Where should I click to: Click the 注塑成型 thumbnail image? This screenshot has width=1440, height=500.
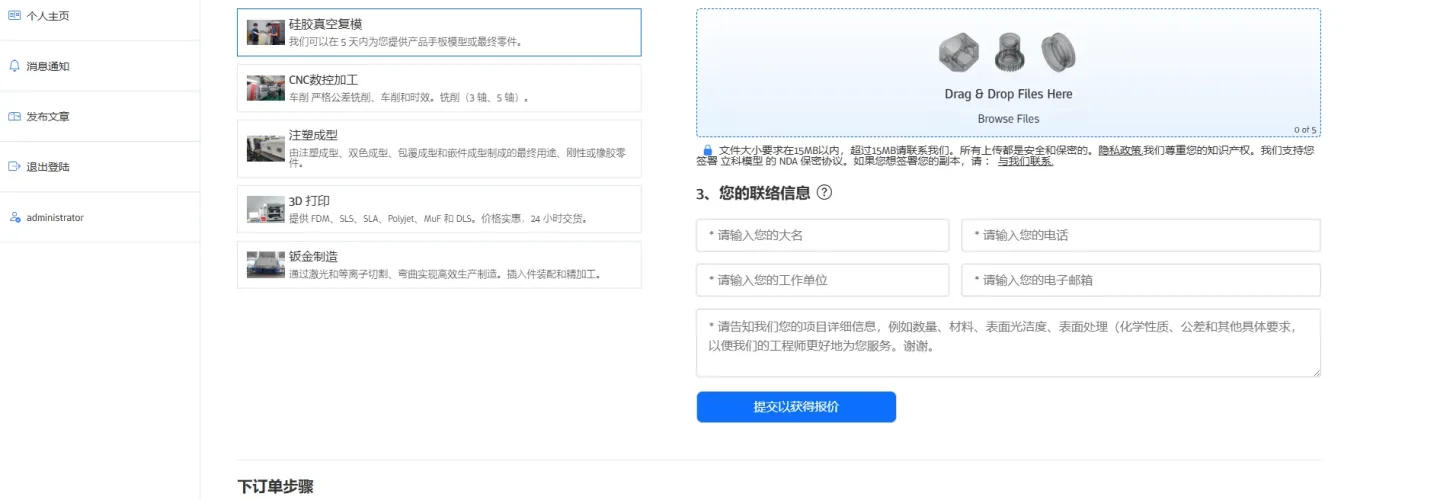pyautogui.click(x=266, y=148)
